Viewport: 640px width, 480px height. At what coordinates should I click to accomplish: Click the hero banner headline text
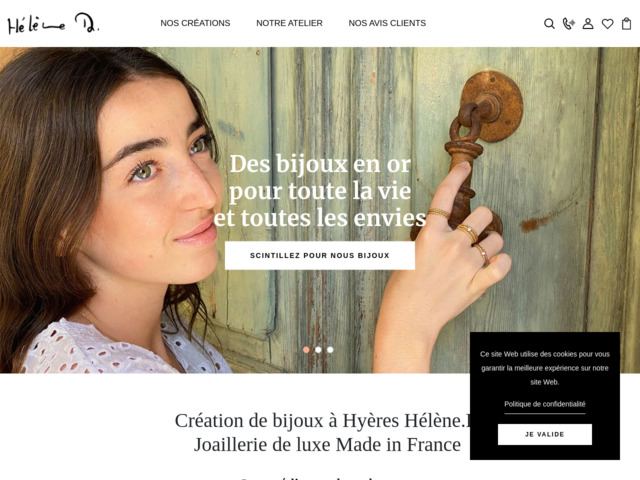coord(320,191)
